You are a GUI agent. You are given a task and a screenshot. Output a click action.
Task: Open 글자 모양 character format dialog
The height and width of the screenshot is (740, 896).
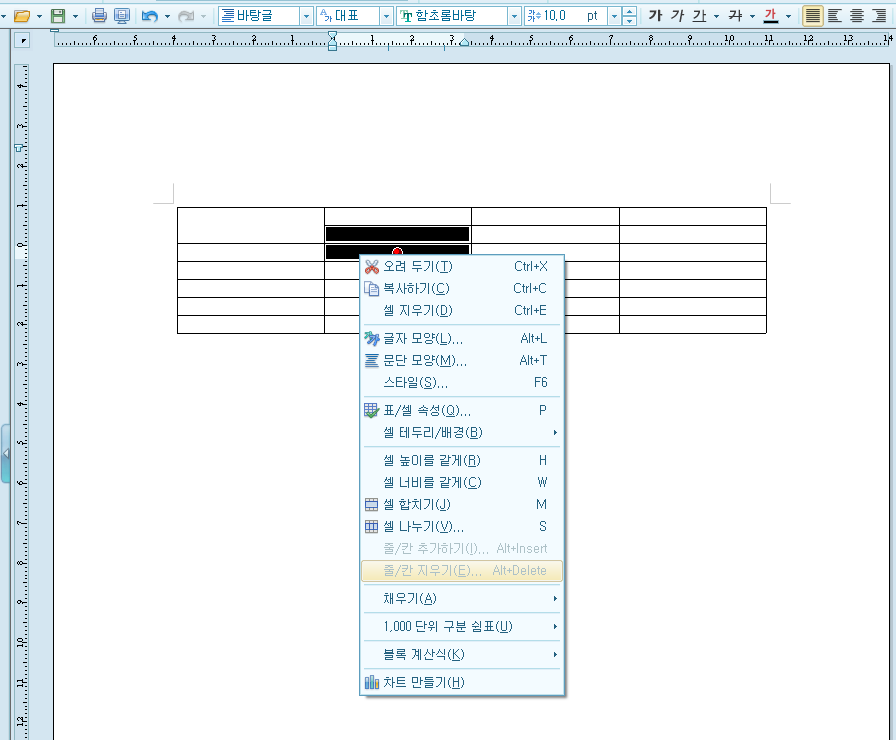coord(462,339)
